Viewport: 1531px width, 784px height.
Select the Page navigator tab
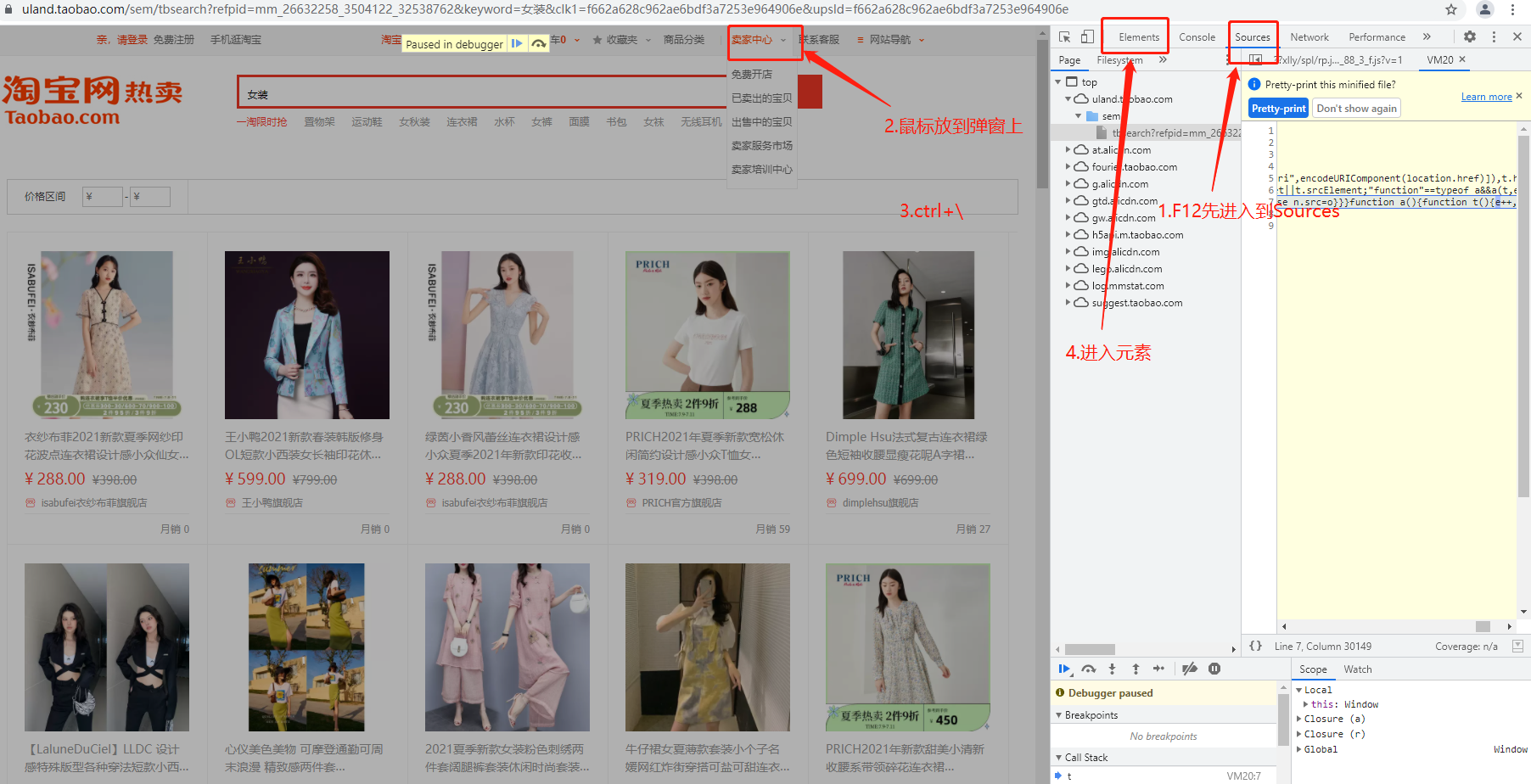(1069, 60)
